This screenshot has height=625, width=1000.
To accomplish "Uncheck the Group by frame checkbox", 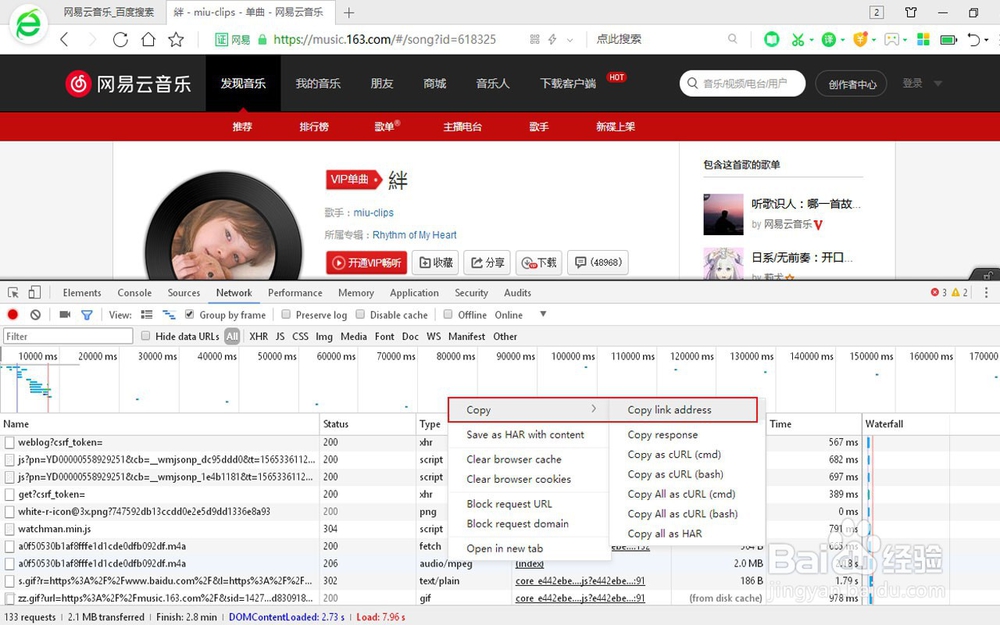I will coord(189,314).
